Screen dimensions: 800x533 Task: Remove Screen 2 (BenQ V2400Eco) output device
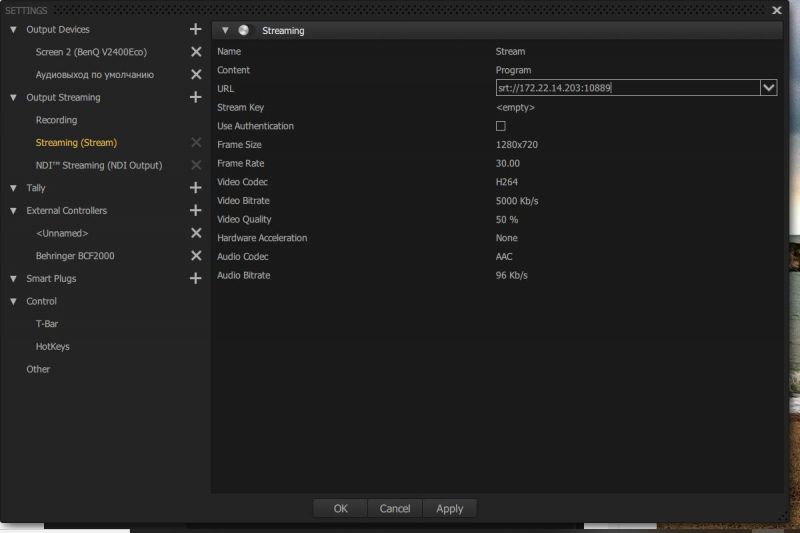click(x=196, y=52)
